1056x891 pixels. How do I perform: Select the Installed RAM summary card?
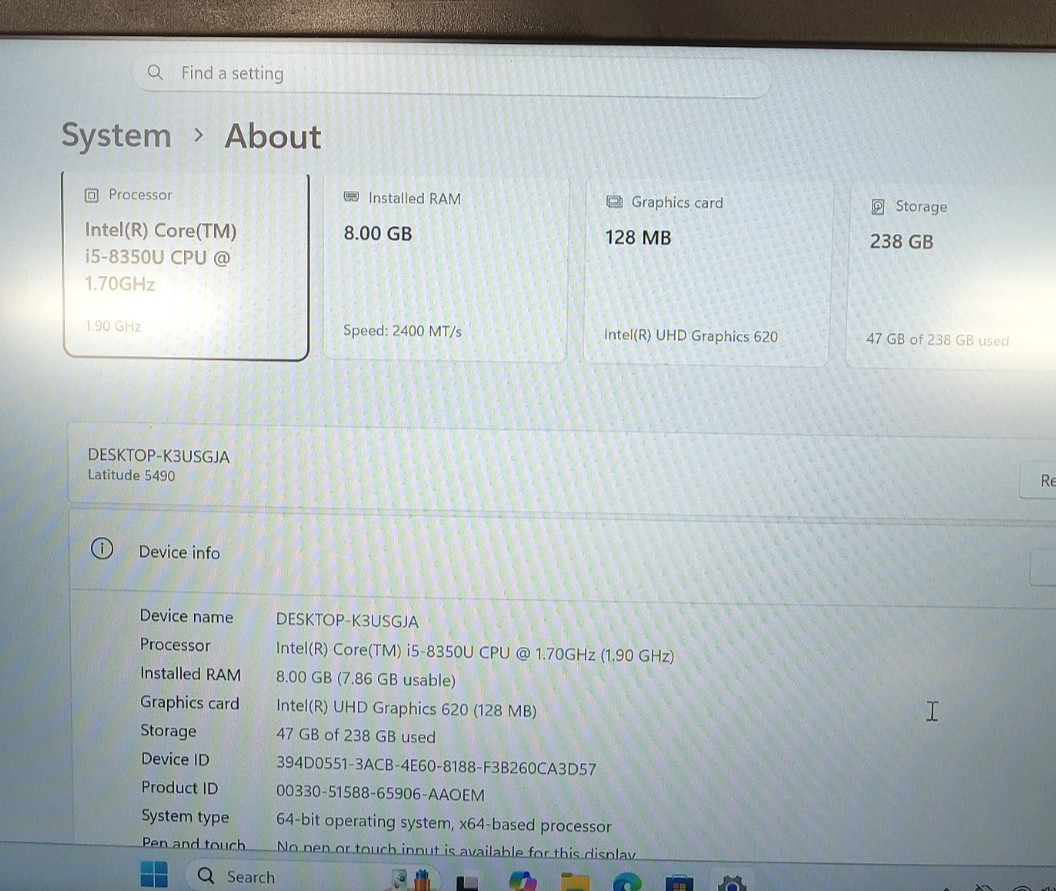pyautogui.click(x=446, y=269)
